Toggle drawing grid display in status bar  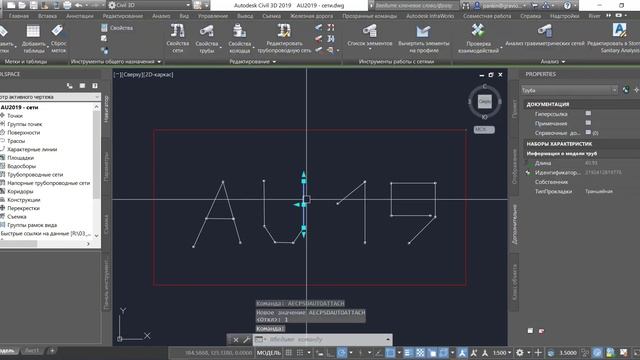(289, 353)
